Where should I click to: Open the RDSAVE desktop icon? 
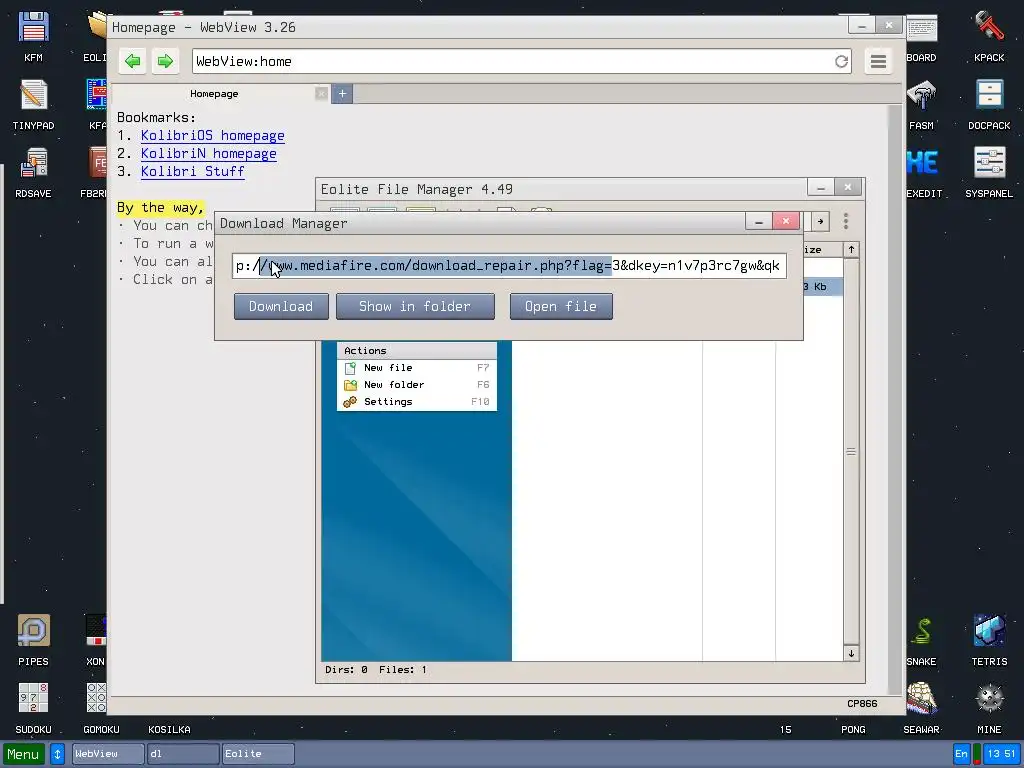pos(33,172)
